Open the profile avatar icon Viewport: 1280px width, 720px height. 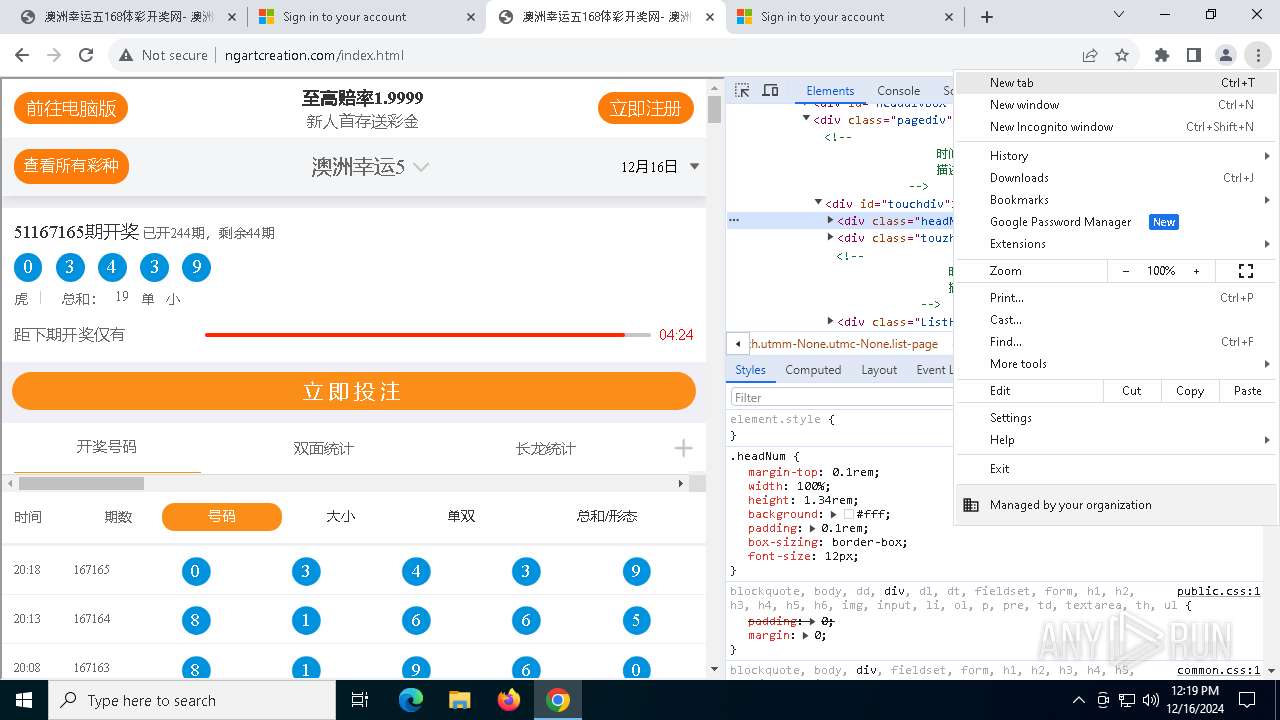point(1226,55)
